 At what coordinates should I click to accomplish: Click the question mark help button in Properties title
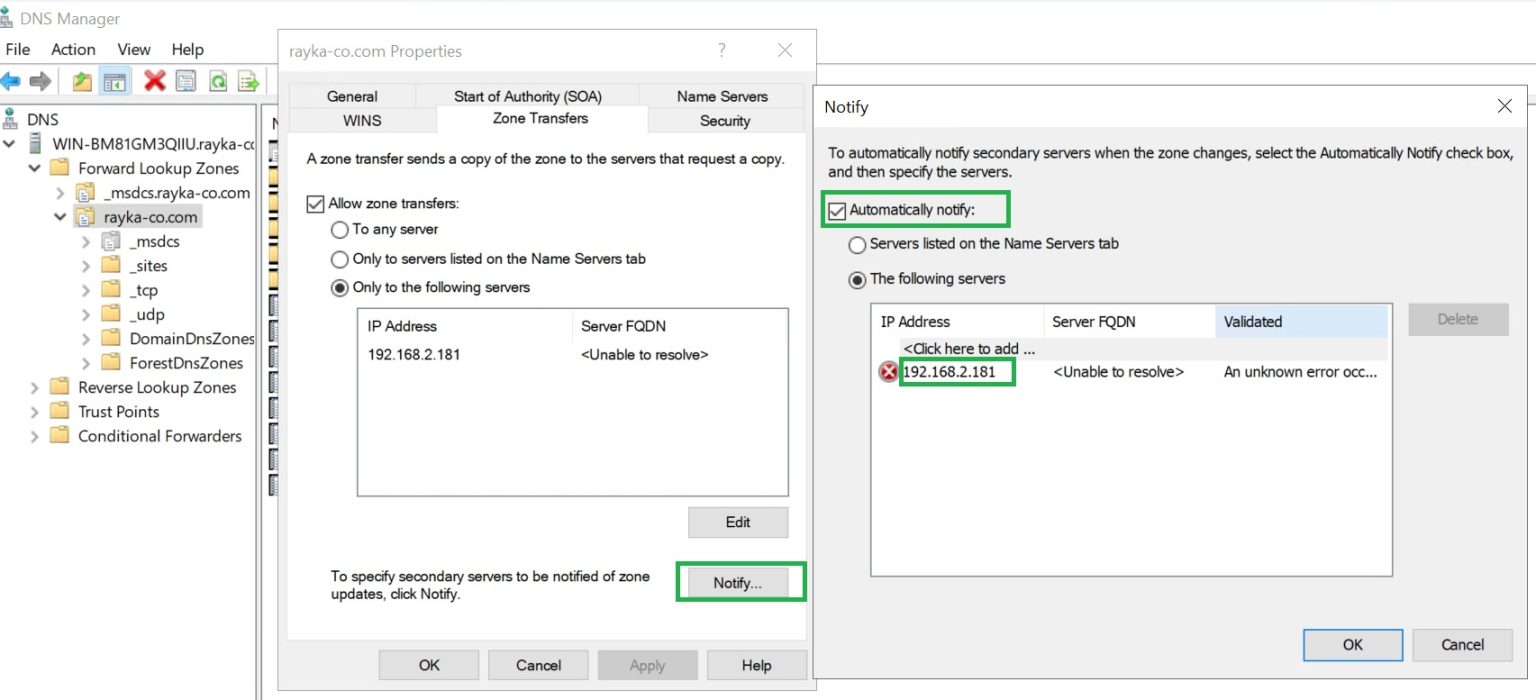coord(722,50)
